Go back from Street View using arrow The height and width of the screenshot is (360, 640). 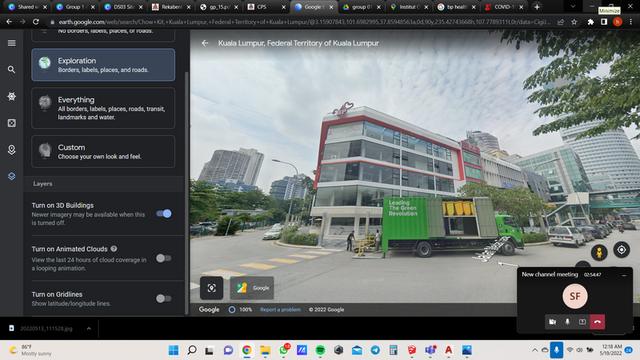205,43
